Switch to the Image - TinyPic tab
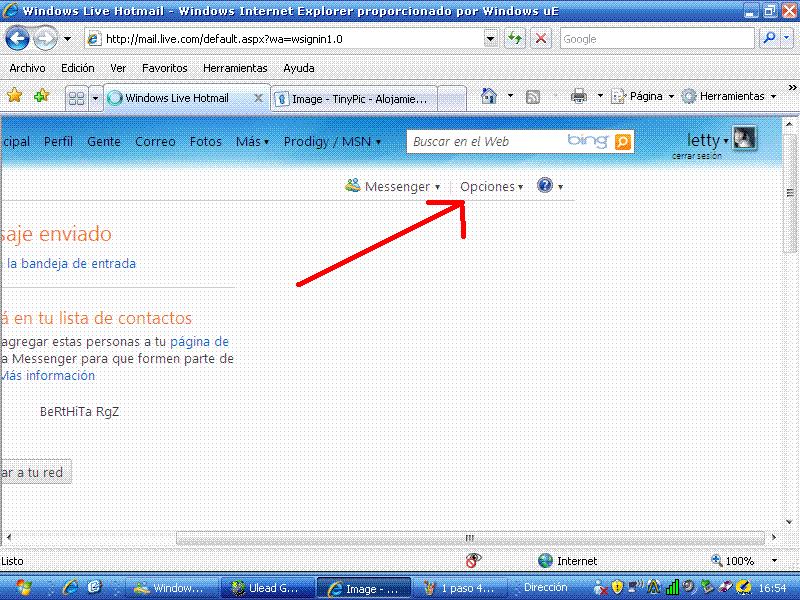This screenshot has width=800, height=600. click(354, 98)
